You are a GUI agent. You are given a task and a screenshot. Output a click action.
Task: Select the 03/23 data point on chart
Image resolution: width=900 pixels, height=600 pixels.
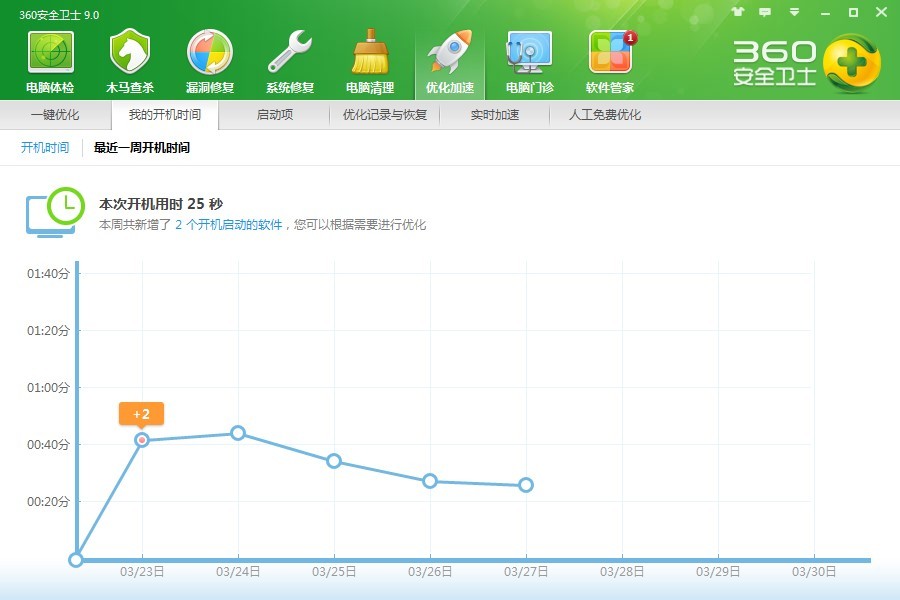[x=142, y=440]
